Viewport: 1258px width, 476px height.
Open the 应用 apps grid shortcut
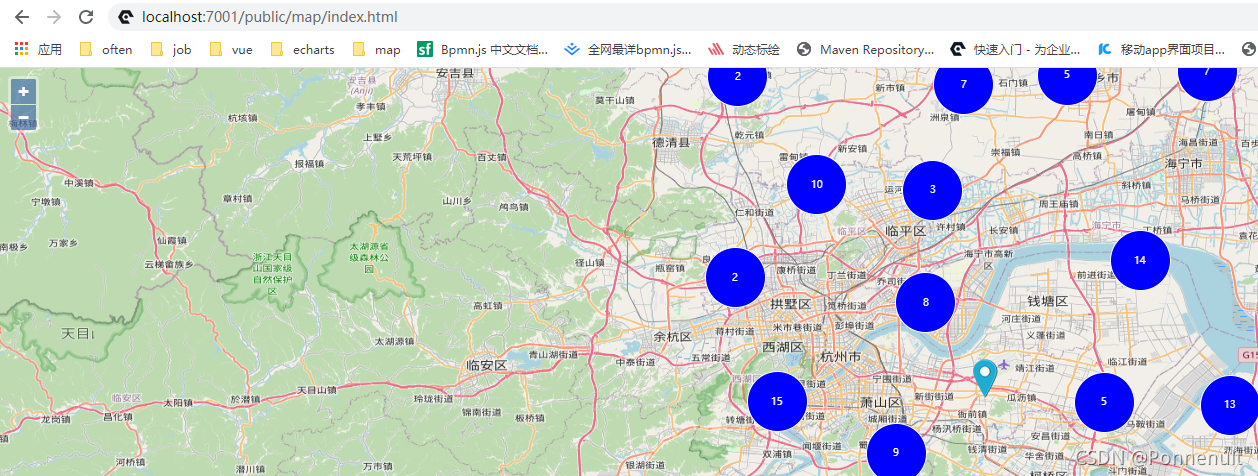pos(38,49)
